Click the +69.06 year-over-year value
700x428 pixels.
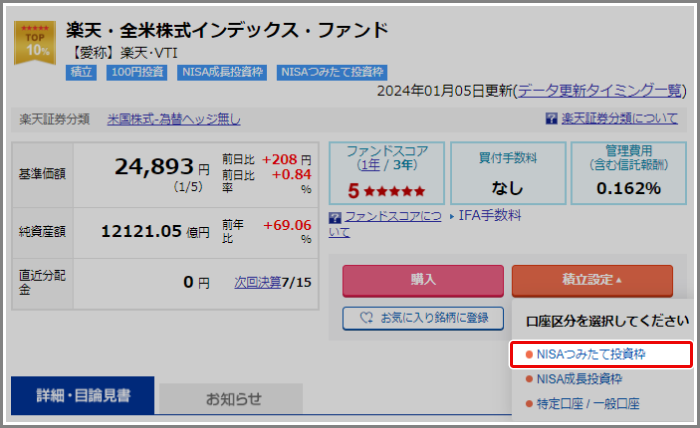287,225
